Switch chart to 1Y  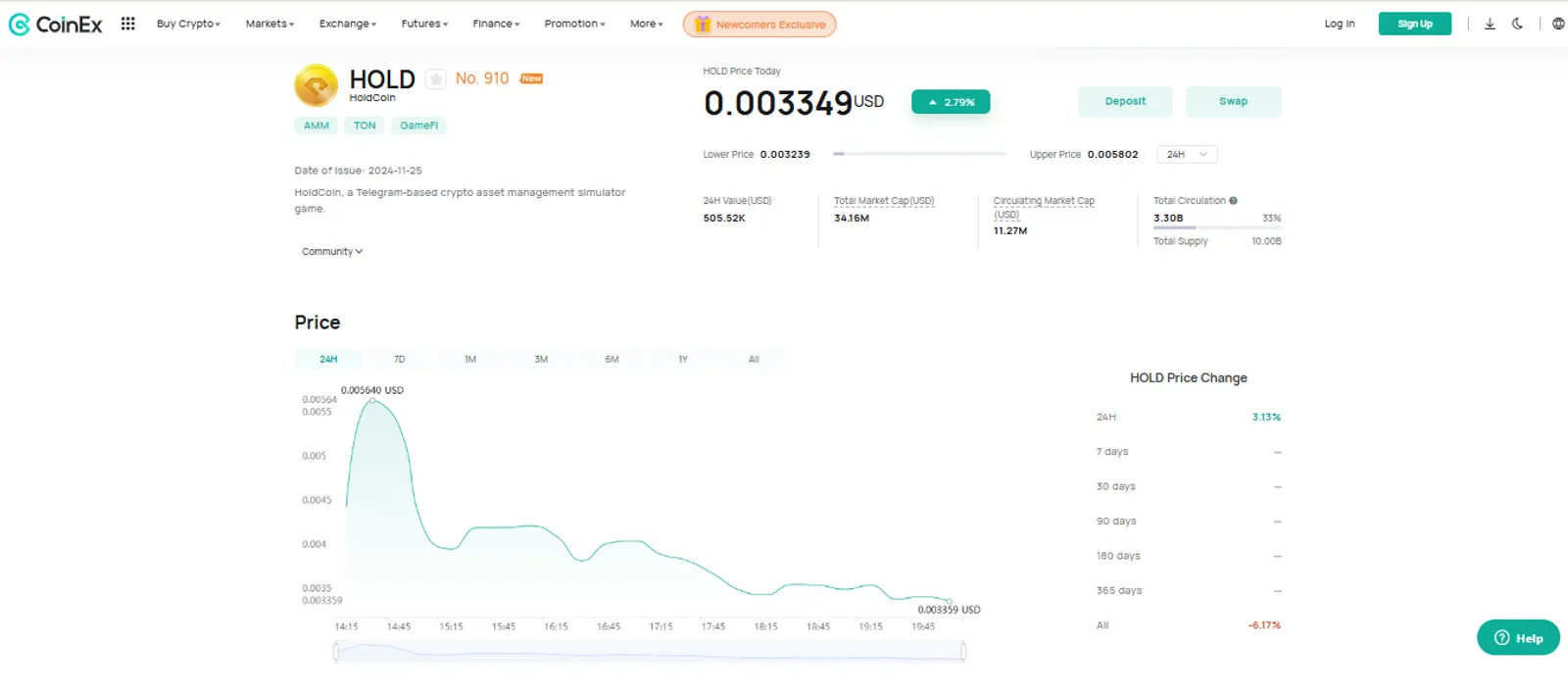click(x=683, y=360)
